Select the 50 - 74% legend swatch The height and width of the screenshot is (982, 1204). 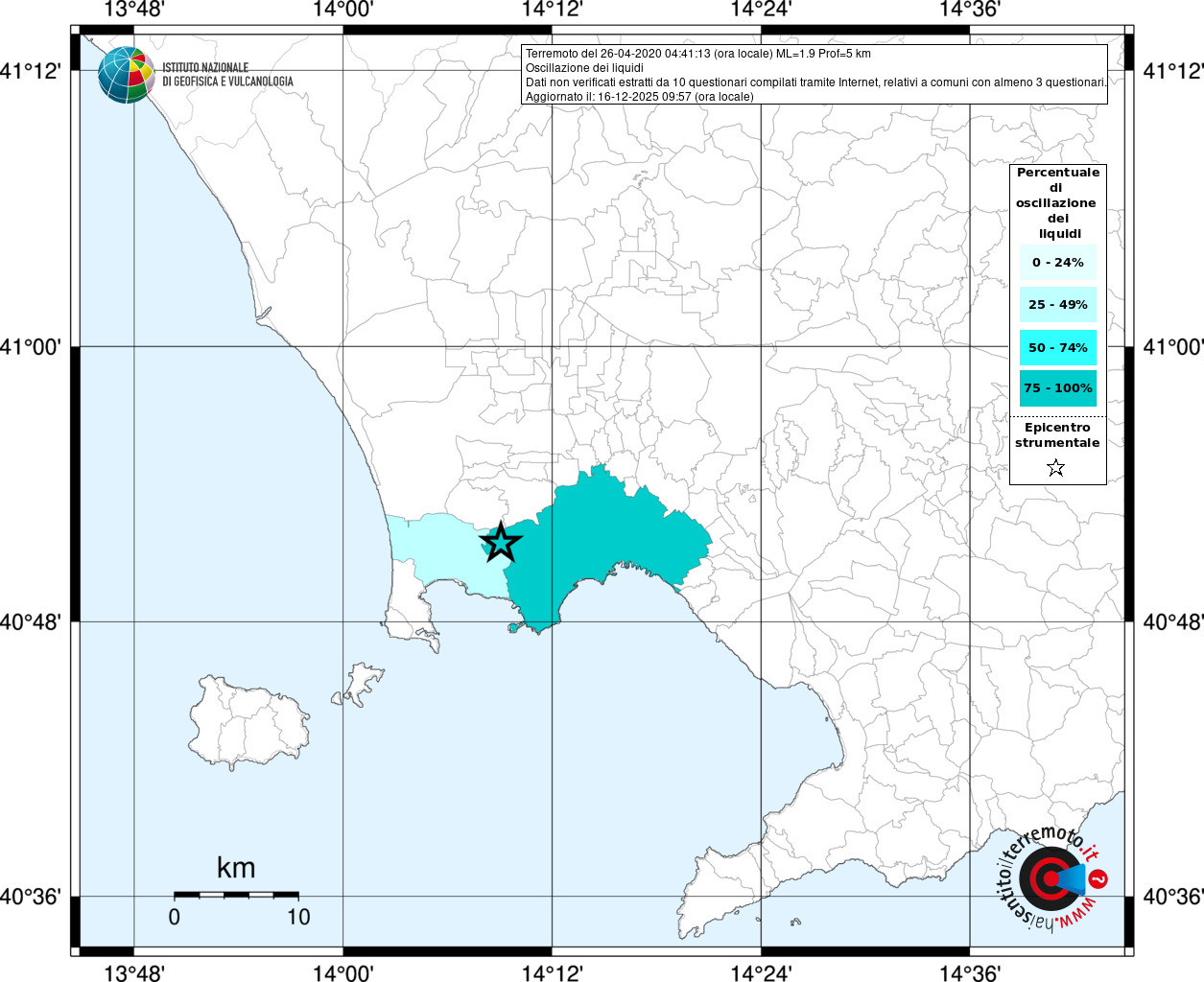coord(1058,347)
